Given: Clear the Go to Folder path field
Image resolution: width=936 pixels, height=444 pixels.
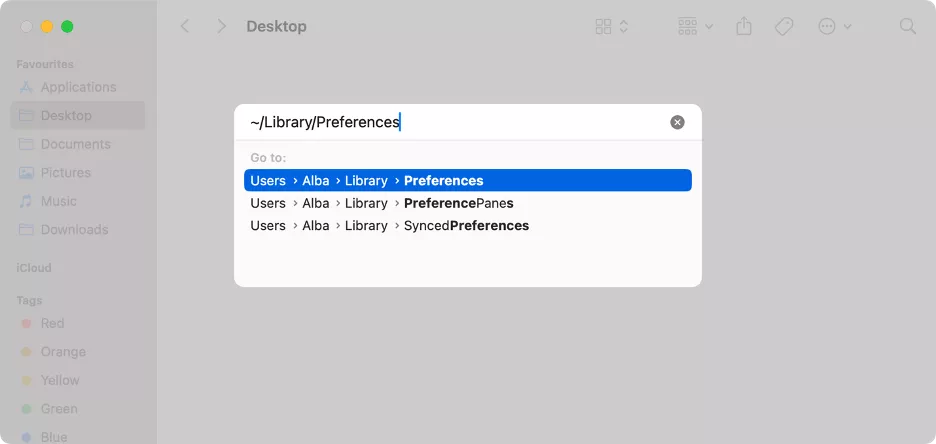Looking at the screenshot, I should pyautogui.click(x=677, y=122).
